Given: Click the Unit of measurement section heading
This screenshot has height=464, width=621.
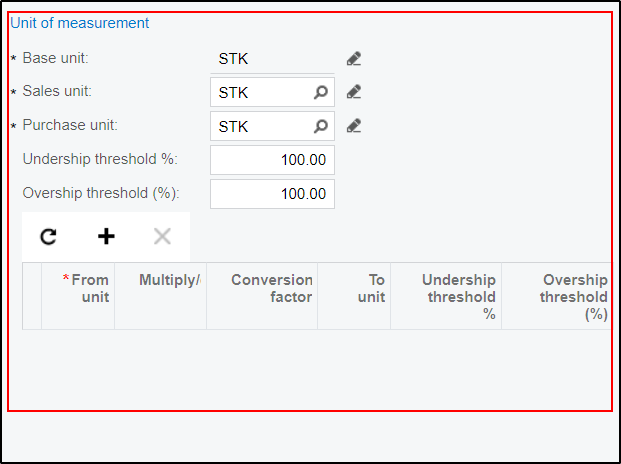Looking at the screenshot, I should pos(79,23).
